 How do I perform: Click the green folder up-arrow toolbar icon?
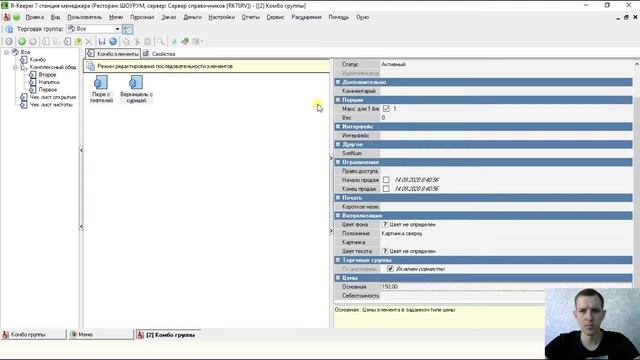[78, 41]
